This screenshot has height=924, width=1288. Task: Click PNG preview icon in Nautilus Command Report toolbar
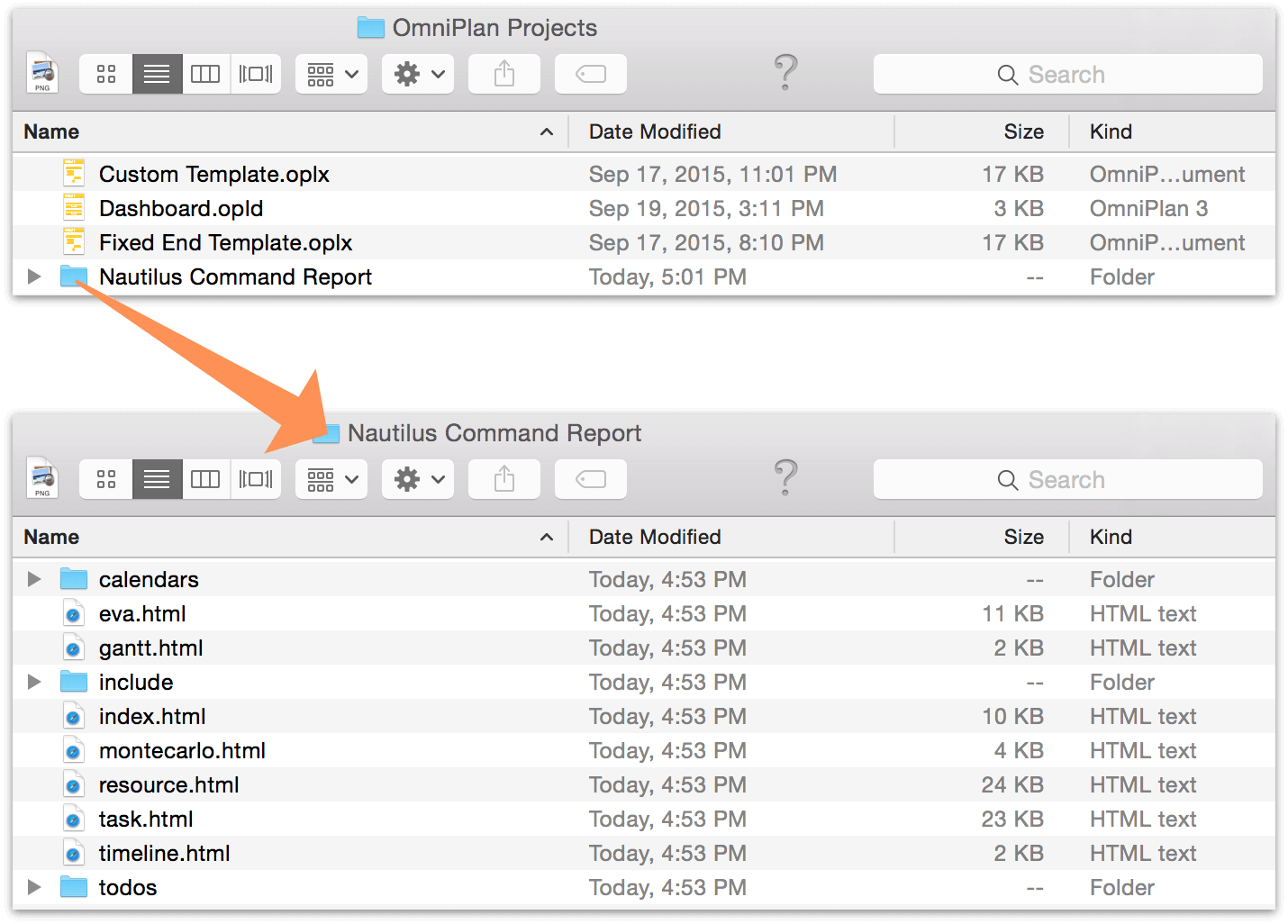pyautogui.click(x=42, y=478)
